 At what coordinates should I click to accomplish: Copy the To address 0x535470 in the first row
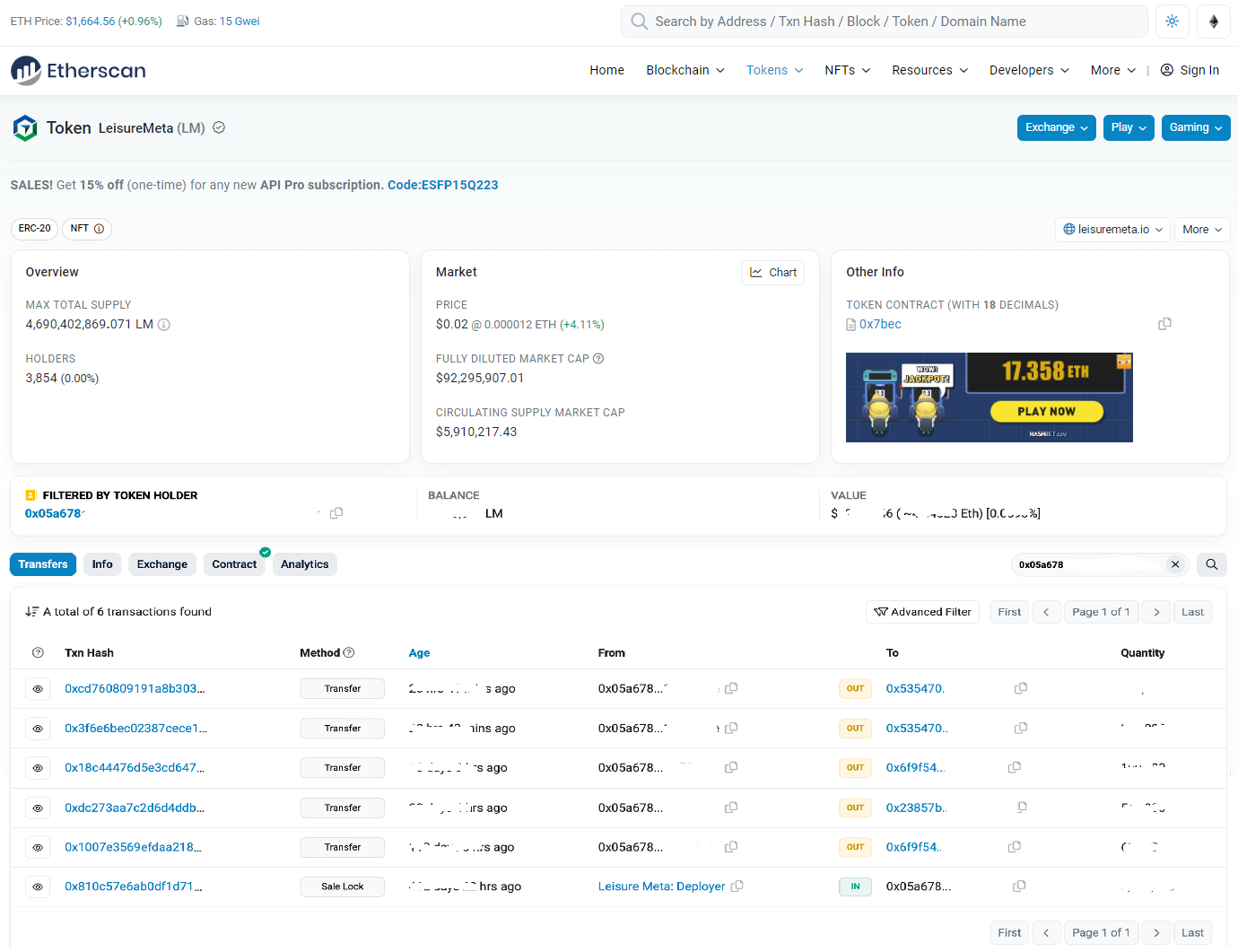1020,688
